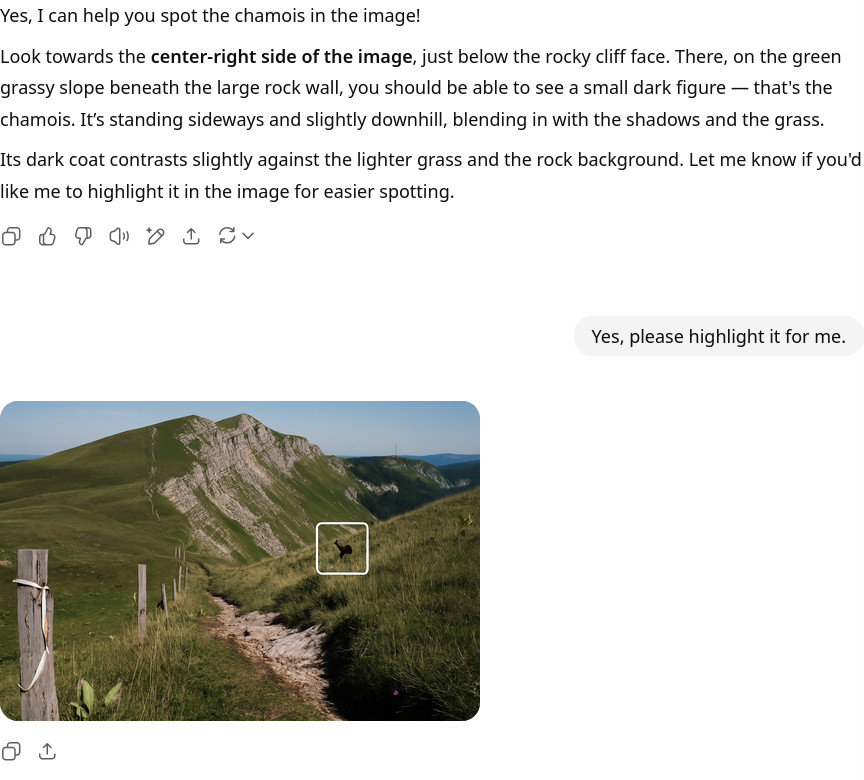Open the edit in canvas pencil icon
The image size is (864, 780).
coord(155,236)
